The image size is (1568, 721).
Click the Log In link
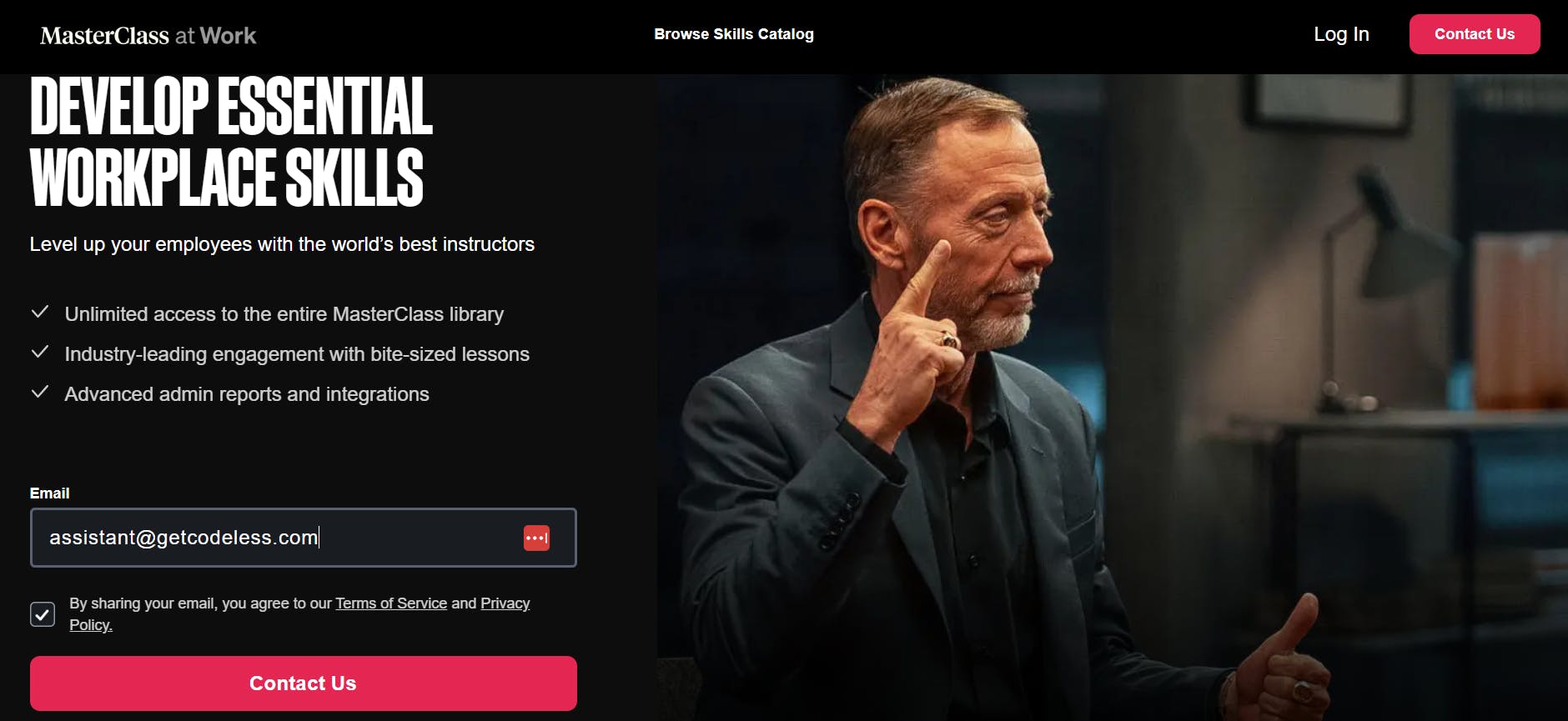(1341, 34)
